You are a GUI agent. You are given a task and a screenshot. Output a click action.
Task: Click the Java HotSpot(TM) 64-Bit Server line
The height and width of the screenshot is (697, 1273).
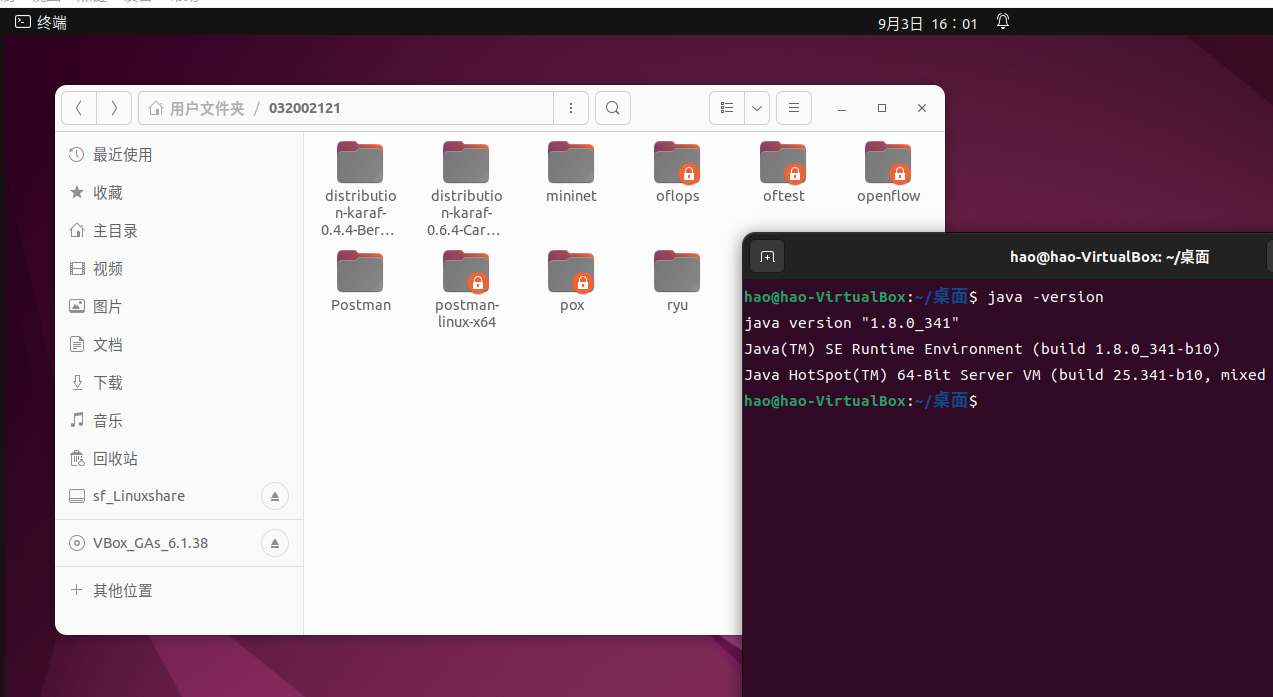pos(1005,375)
